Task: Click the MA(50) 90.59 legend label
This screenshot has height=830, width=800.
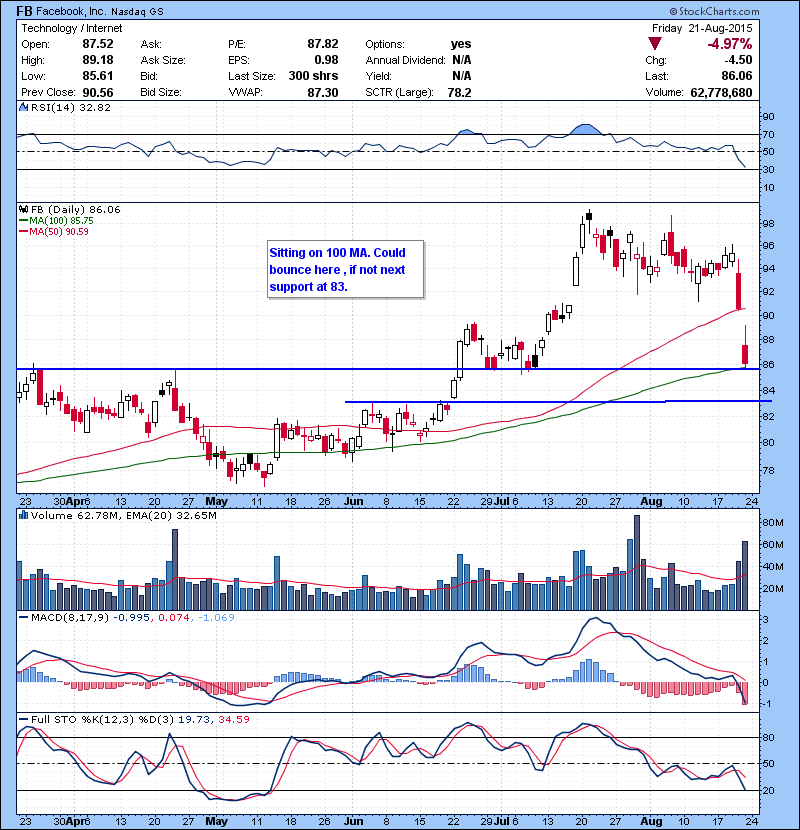Action: coord(59,232)
